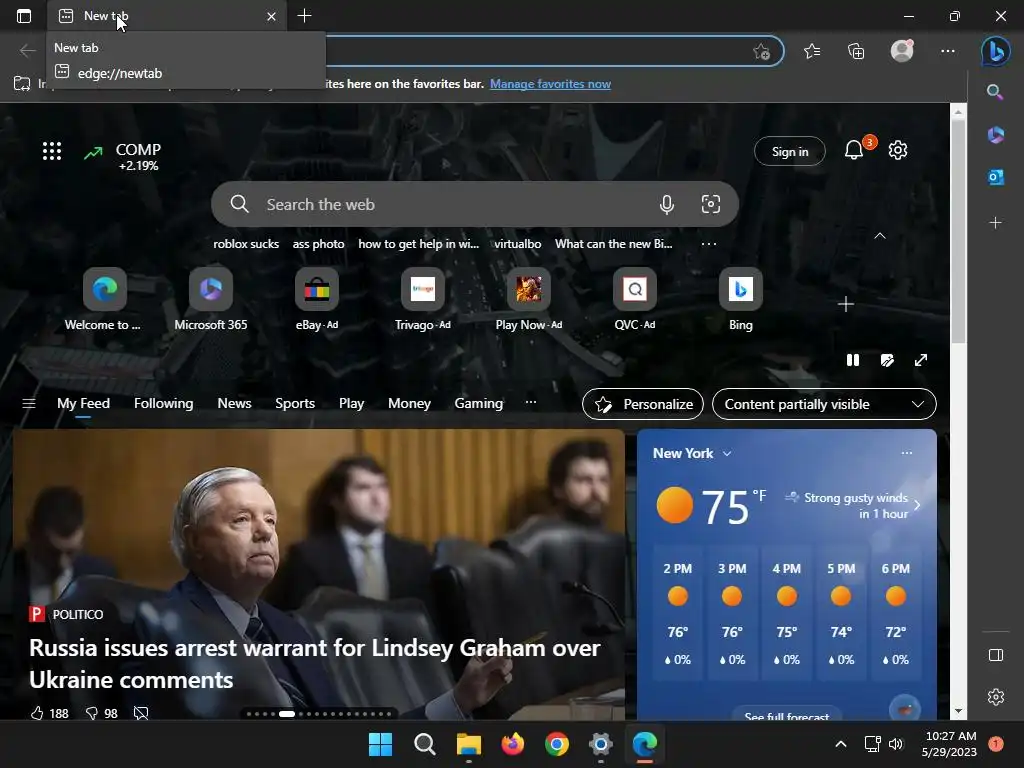Screen dimensions: 1024x768
Task: Open notifications bell with 3 badge
Action: (854, 150)
